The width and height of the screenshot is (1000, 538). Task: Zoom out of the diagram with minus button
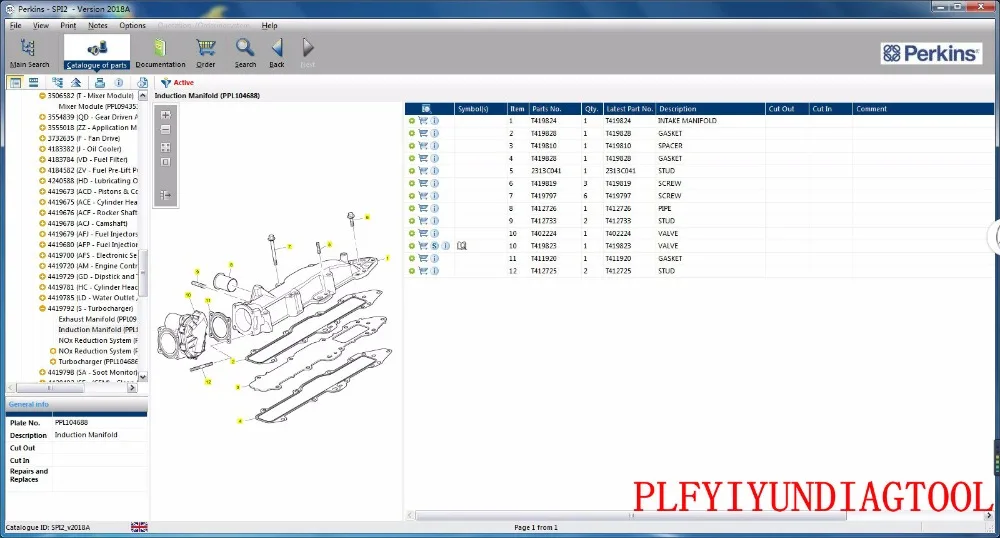click(166, 129)
